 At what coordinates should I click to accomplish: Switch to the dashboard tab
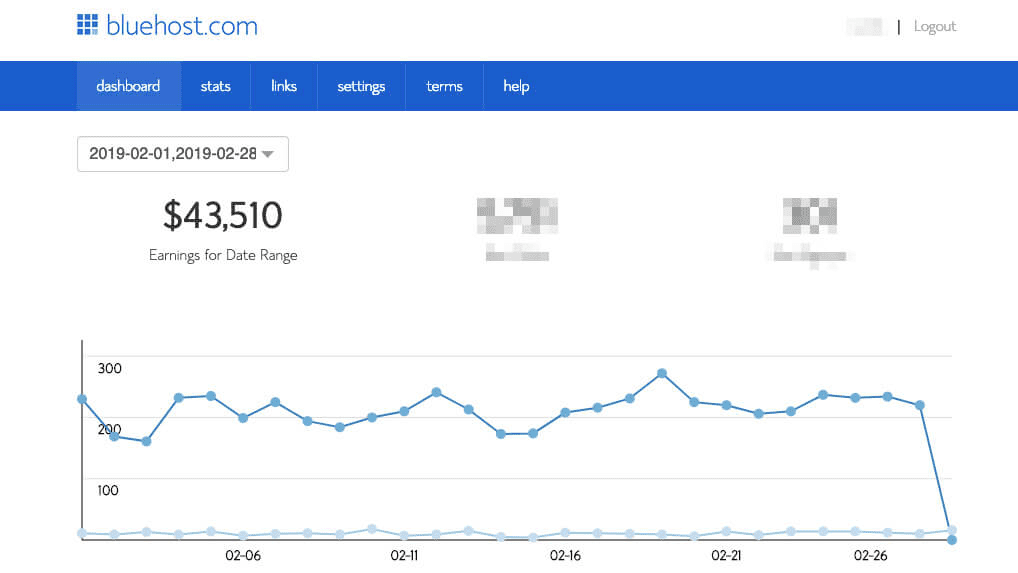pos(128,86)
